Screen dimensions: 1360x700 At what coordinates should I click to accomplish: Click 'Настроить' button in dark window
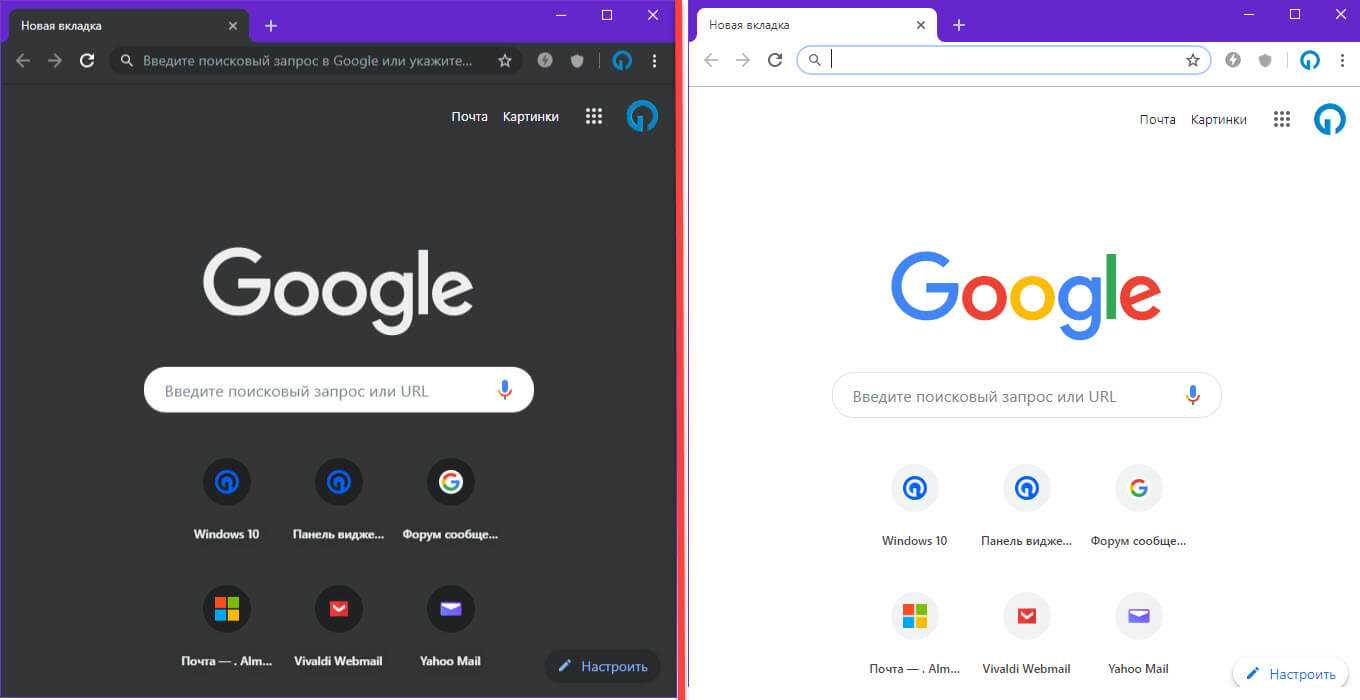tap(603, 666)
